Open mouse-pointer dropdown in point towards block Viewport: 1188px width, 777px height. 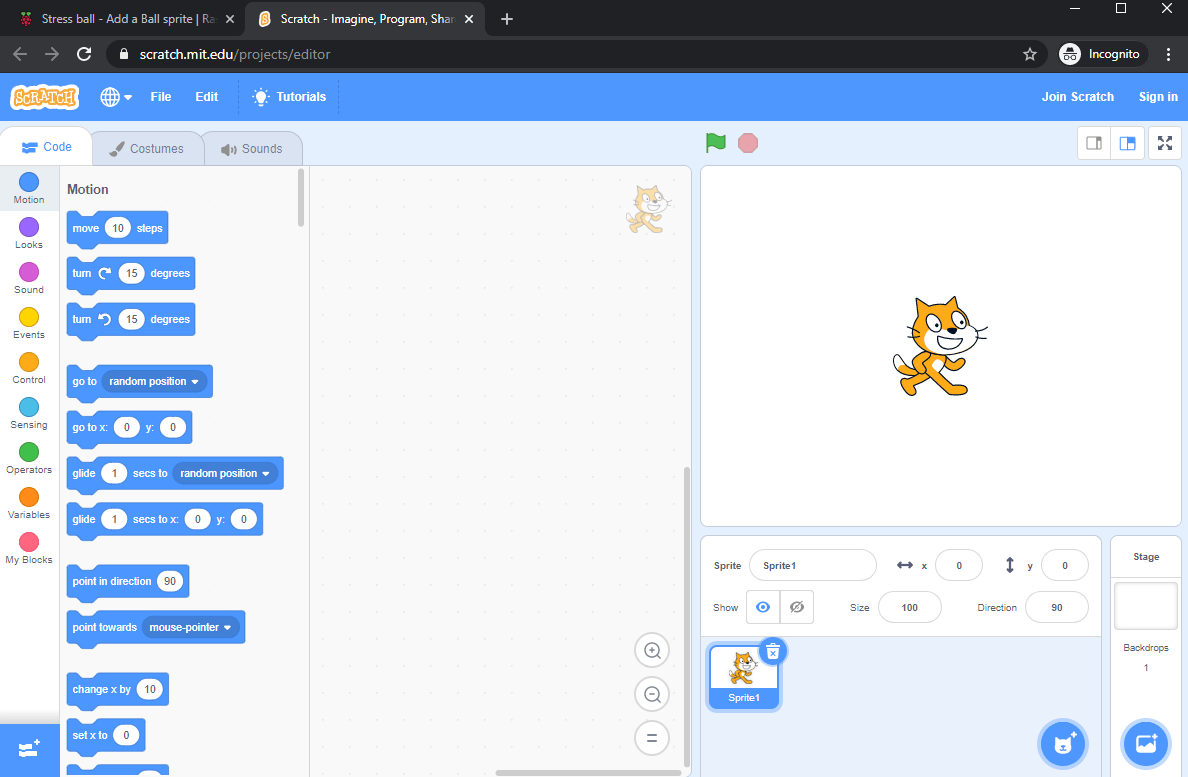191,627
